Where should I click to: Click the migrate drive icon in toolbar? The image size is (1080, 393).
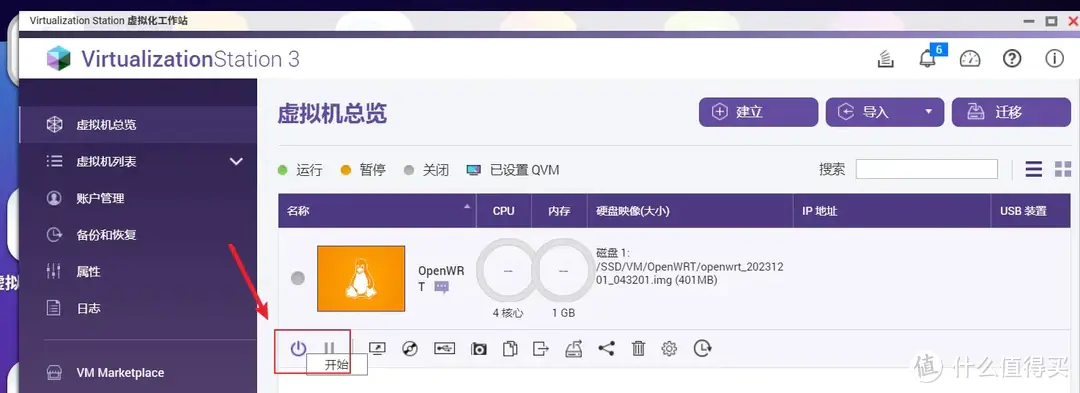click(573, 348)
